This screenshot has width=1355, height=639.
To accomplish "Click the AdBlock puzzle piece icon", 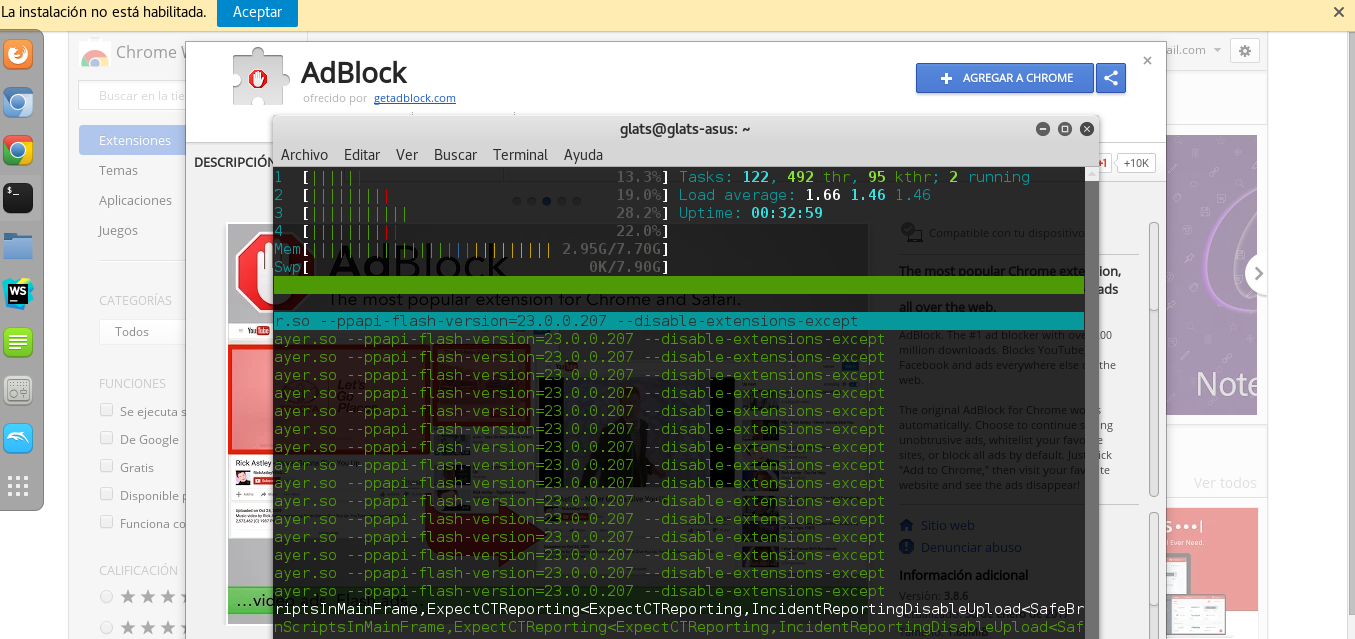I will coord(261,78).
